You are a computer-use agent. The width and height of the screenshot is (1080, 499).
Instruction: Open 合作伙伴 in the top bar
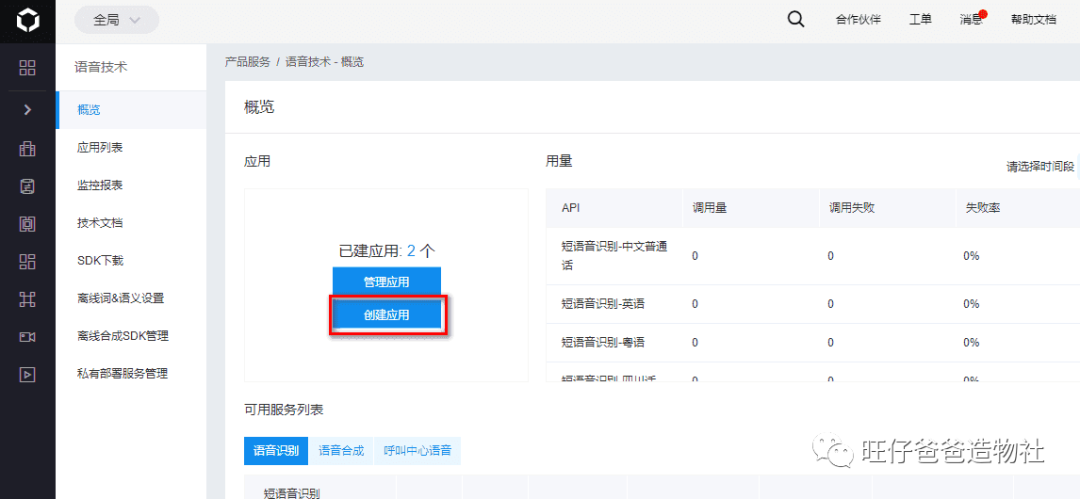point(858,20)
